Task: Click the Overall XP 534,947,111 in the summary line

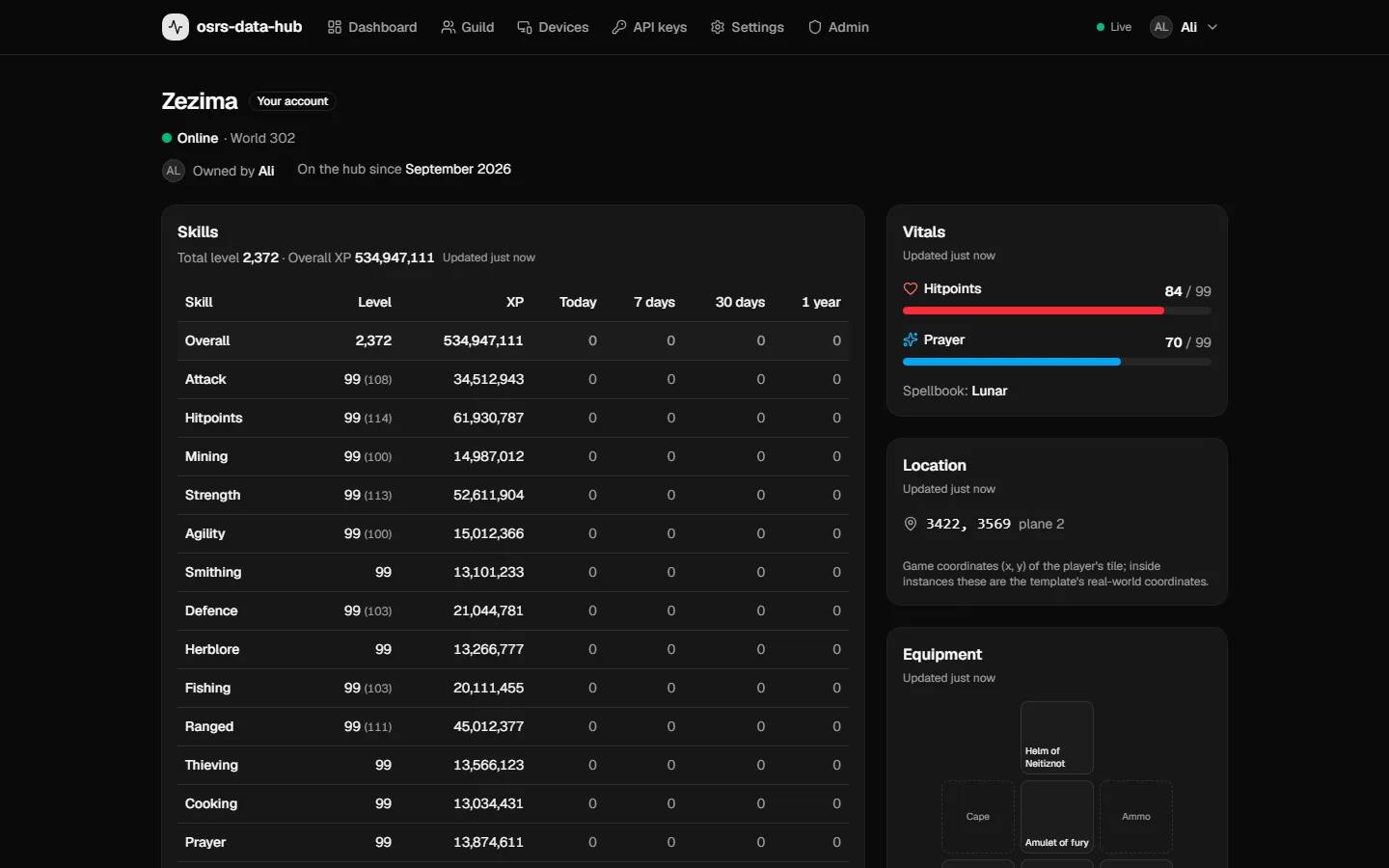Action: click(395, 258)
